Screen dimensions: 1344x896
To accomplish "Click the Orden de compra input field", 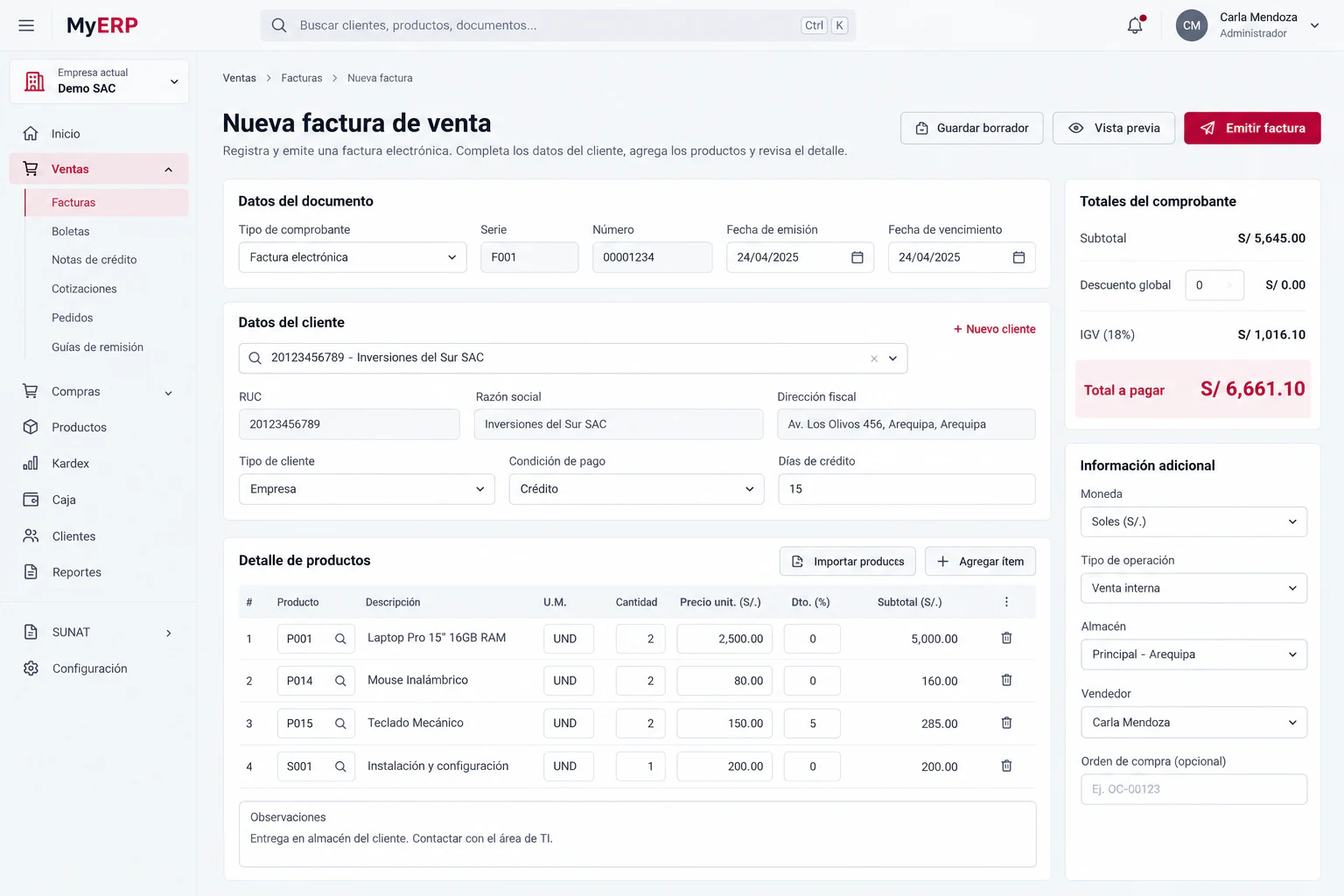I will 1193,789.
